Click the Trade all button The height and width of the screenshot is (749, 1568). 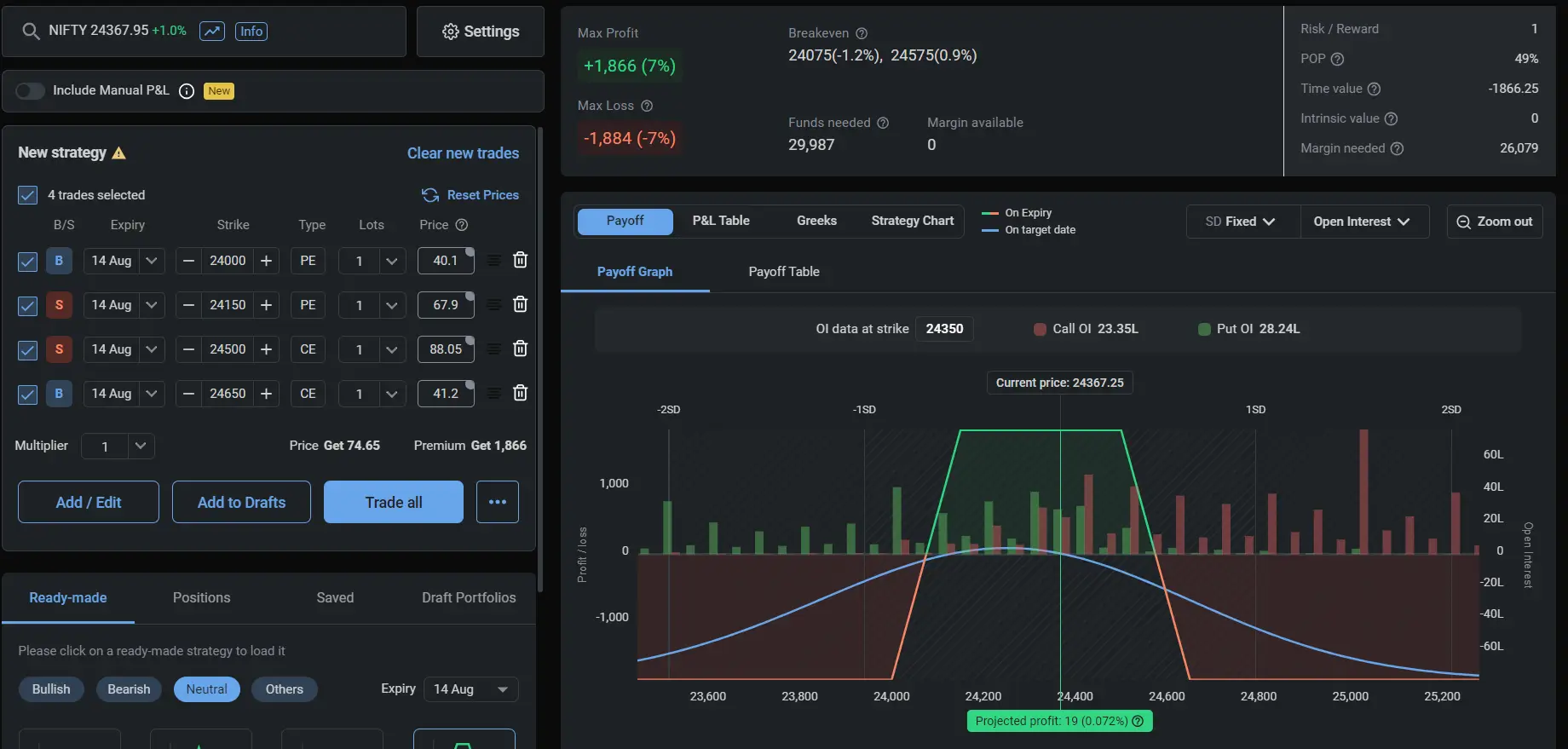pos(394,502)
